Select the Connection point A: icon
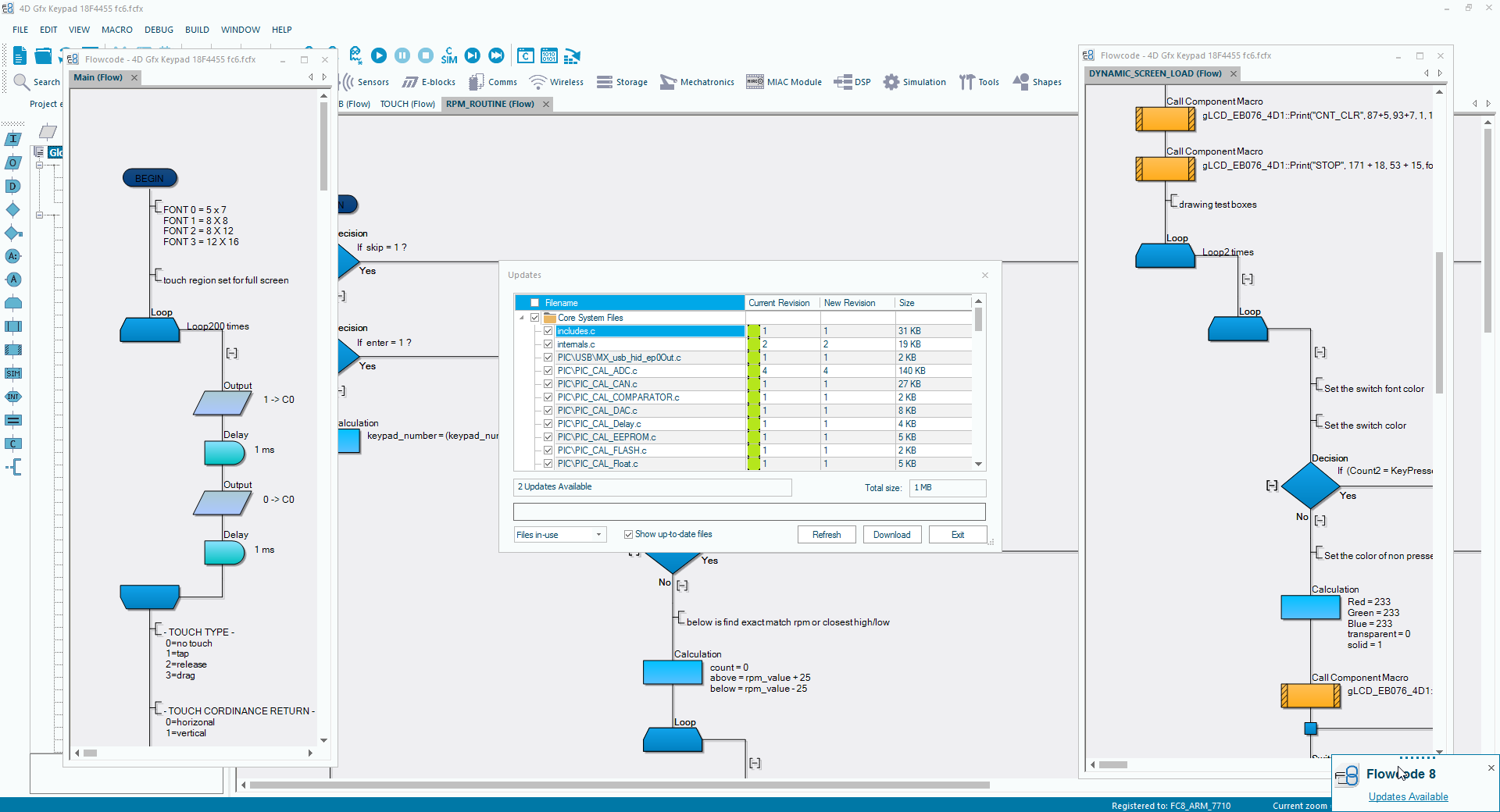Viewport: 1500px width, 812px height. pos(13,256)
